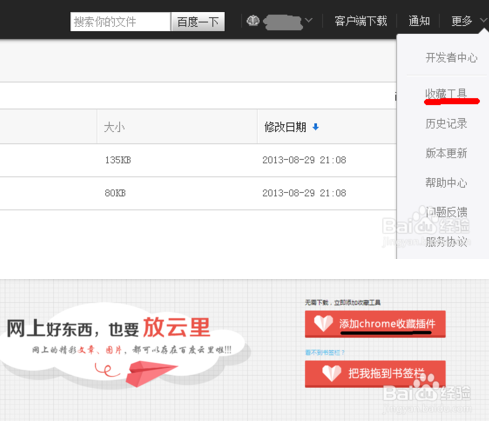Image resolution: width=489 pixels, height=421 pixels.
Task: Select 版本更新 menu entry
Action: pos(446,153)
